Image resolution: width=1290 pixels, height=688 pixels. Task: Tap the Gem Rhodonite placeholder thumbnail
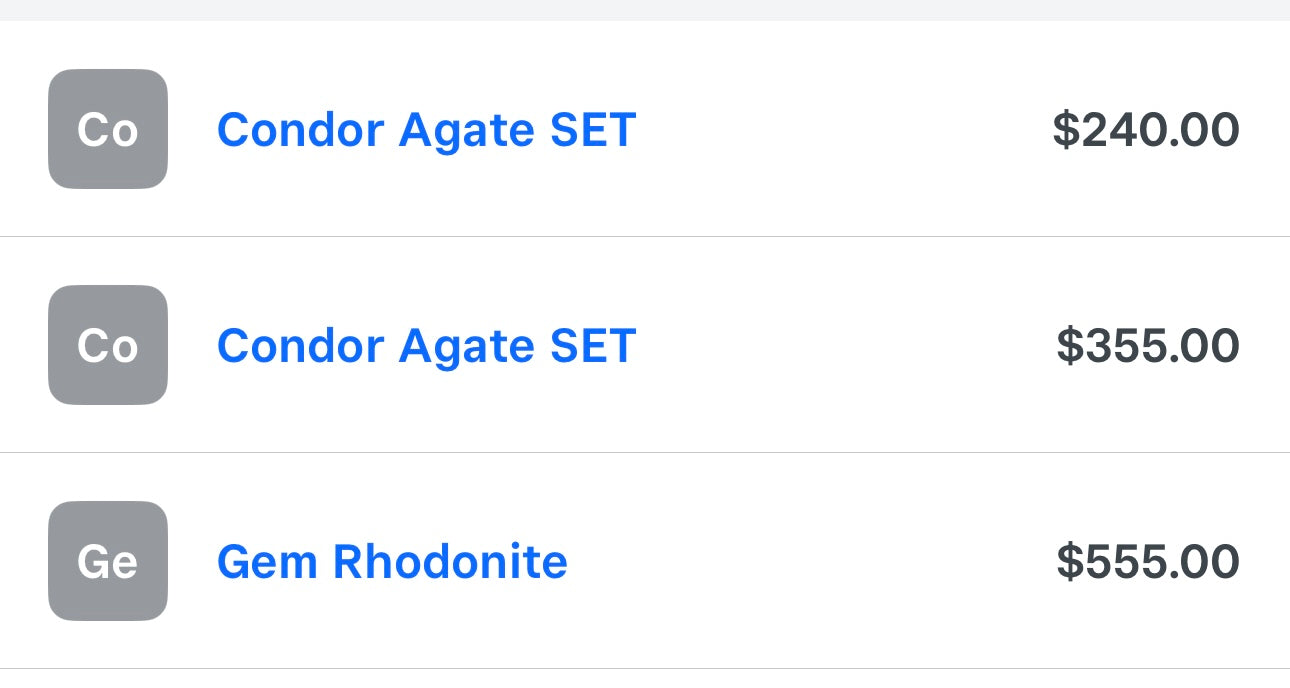(x=108, y=561)
